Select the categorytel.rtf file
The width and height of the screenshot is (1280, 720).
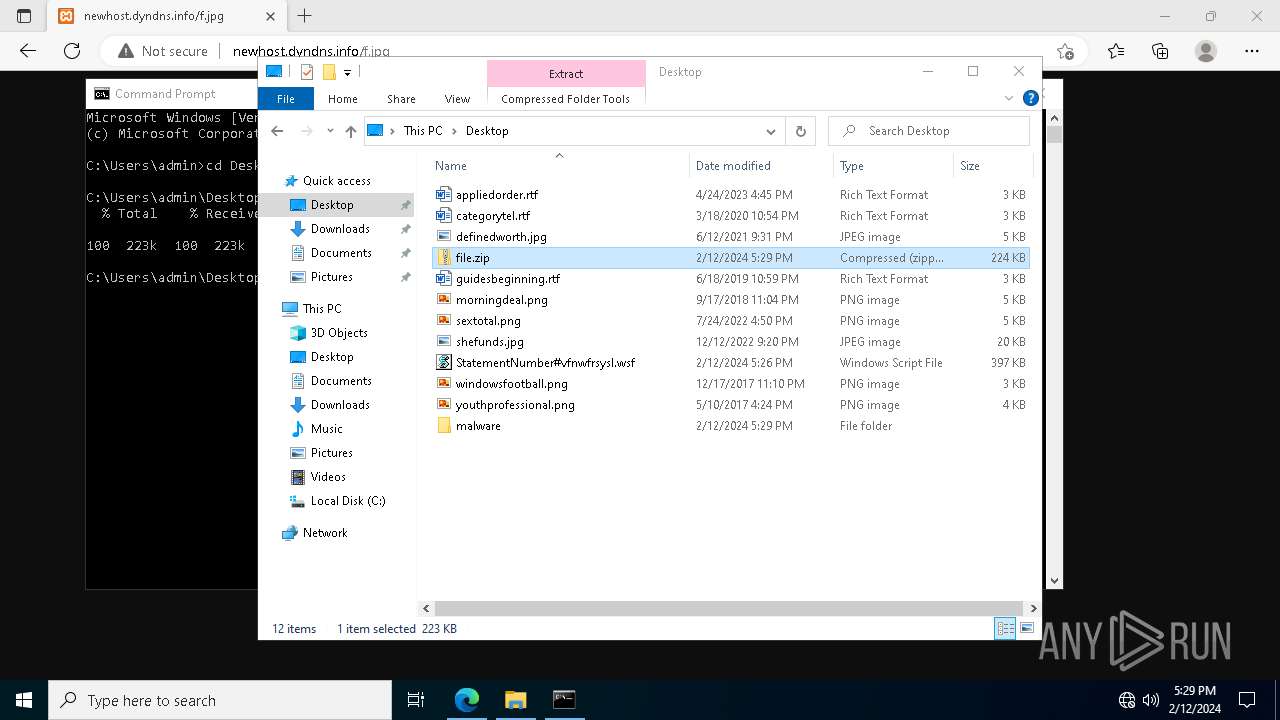point(493,216)
